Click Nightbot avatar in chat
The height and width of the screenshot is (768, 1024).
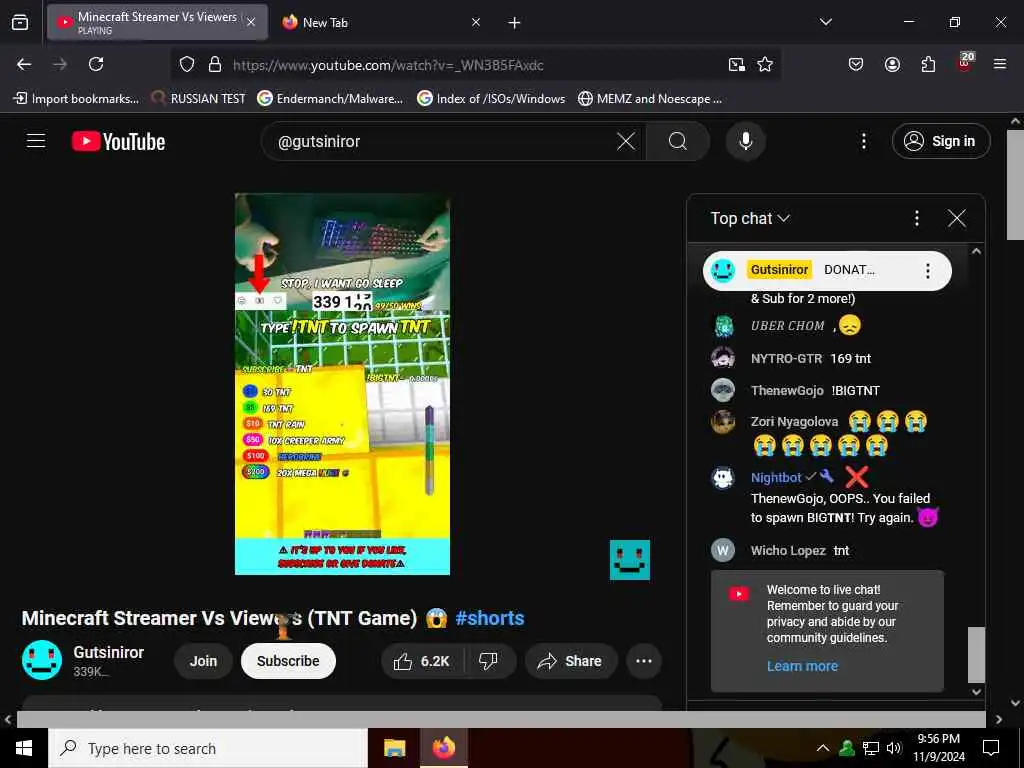723,478
